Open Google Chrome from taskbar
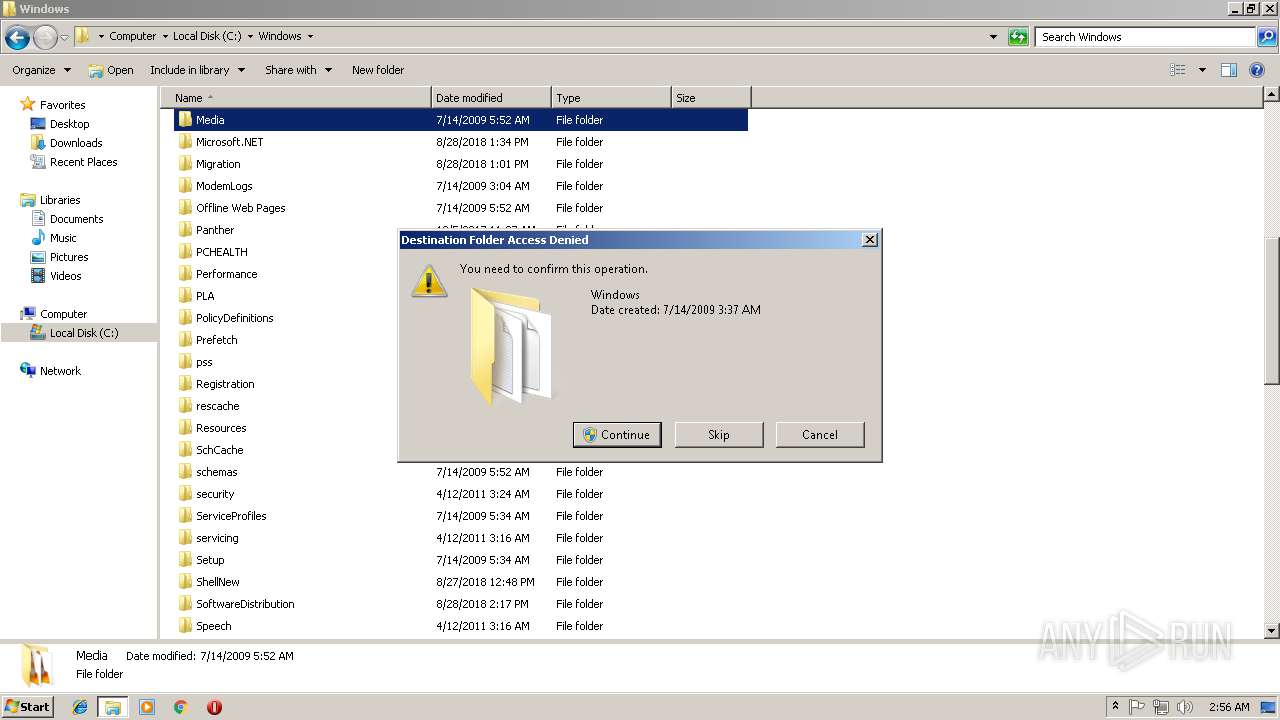The image size is (1280, 720). [181, 707]
